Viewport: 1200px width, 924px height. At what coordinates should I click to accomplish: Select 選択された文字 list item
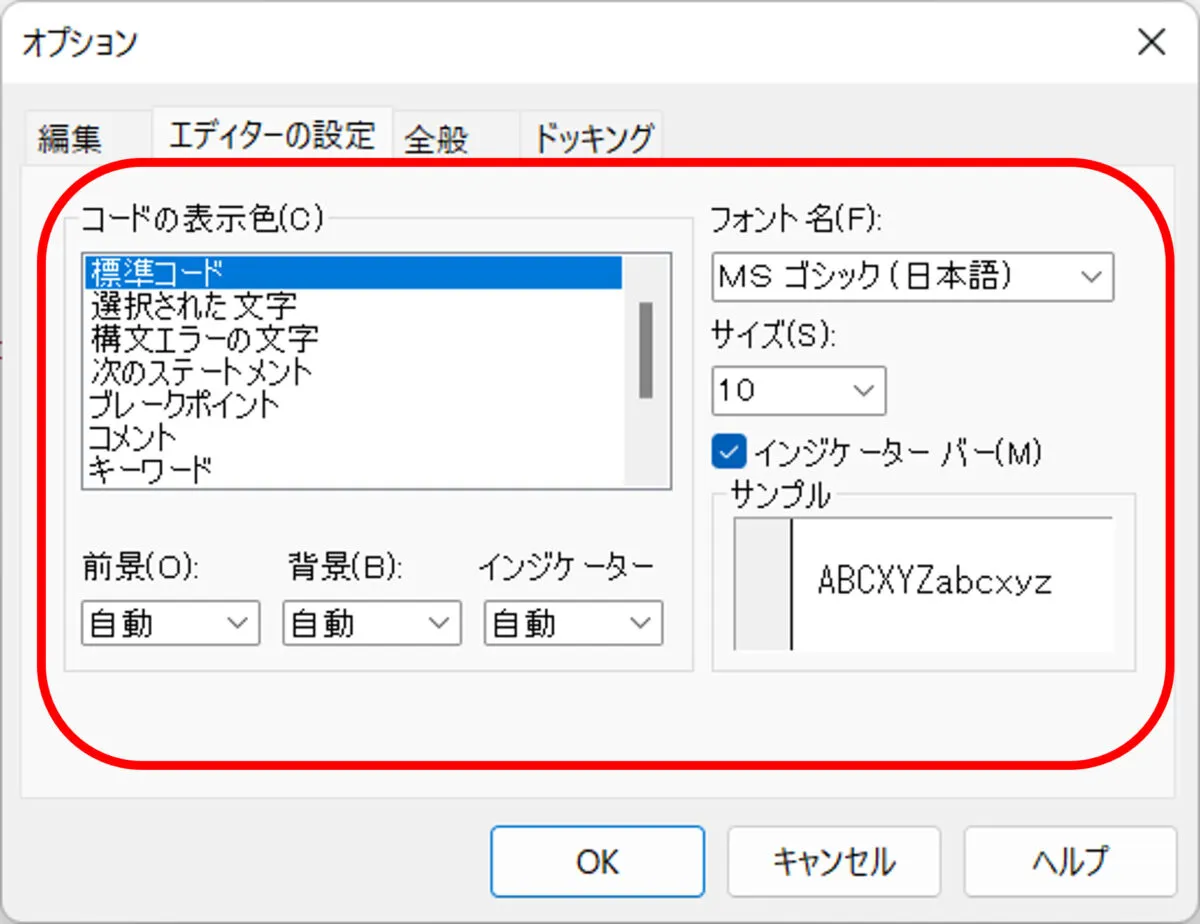point(193,304)
